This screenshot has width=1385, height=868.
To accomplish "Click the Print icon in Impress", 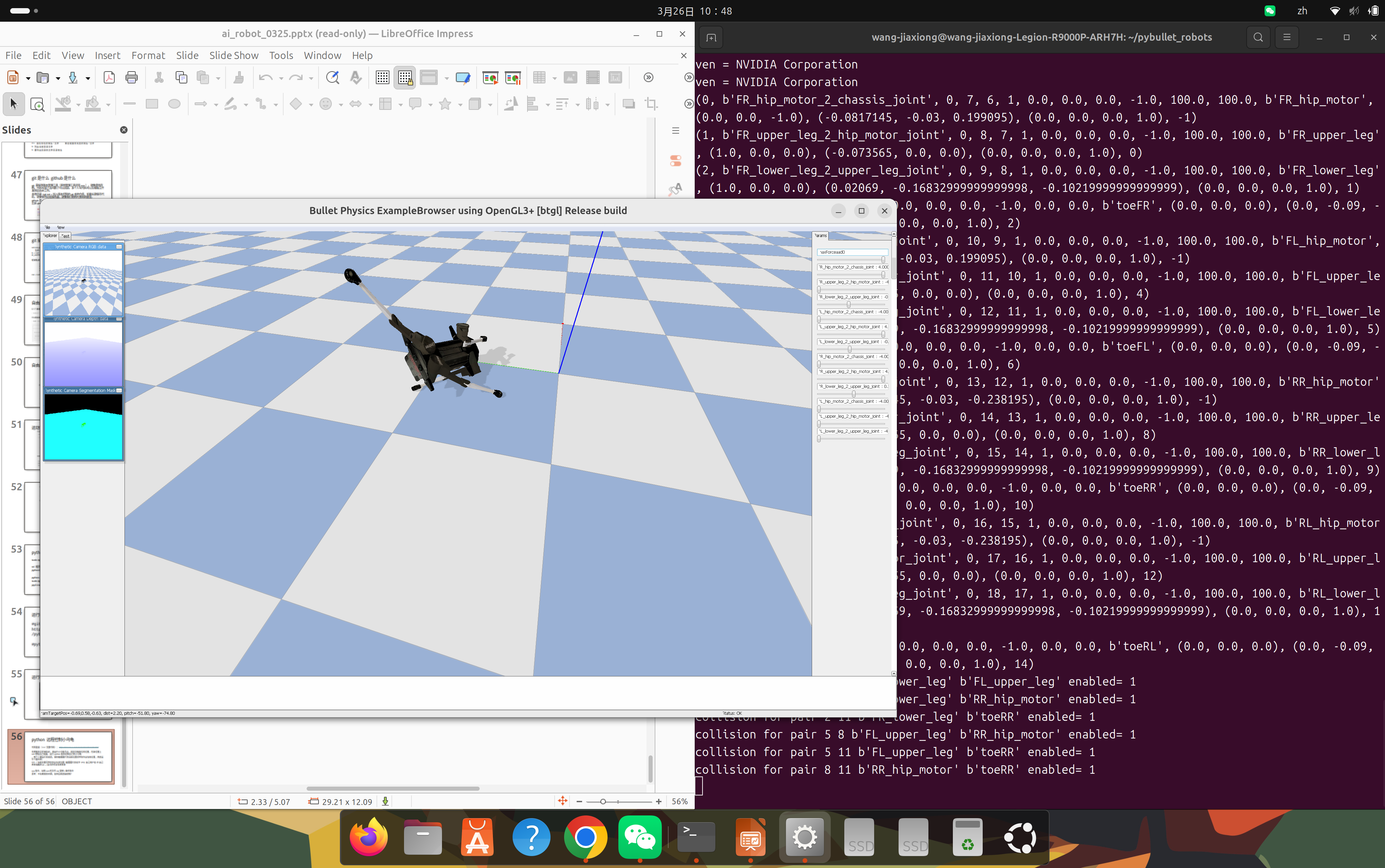I will pyautogui.click(x=132, y=78).
